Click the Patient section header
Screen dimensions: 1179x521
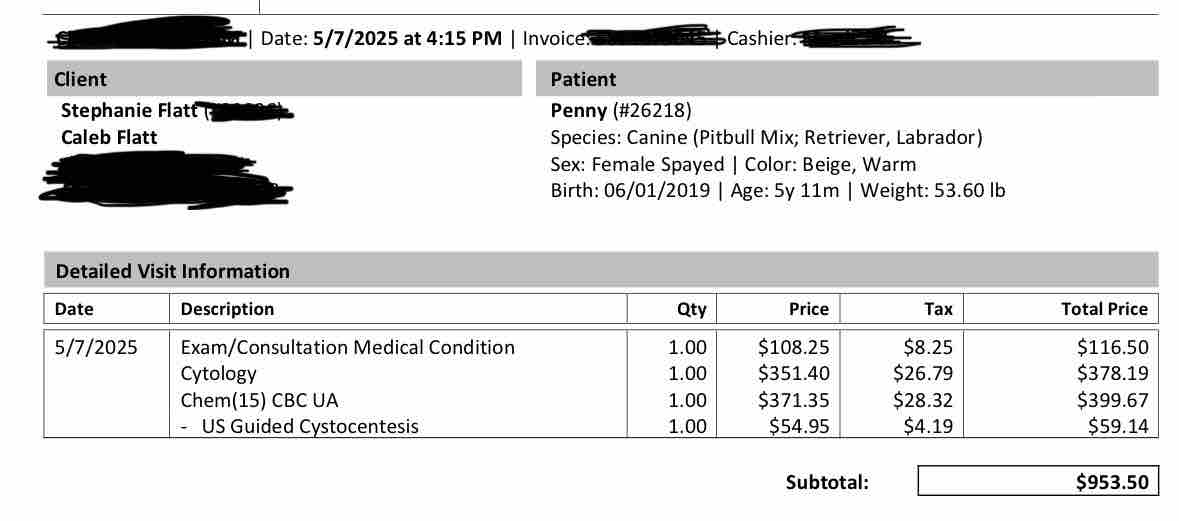[x=847, y=79]
